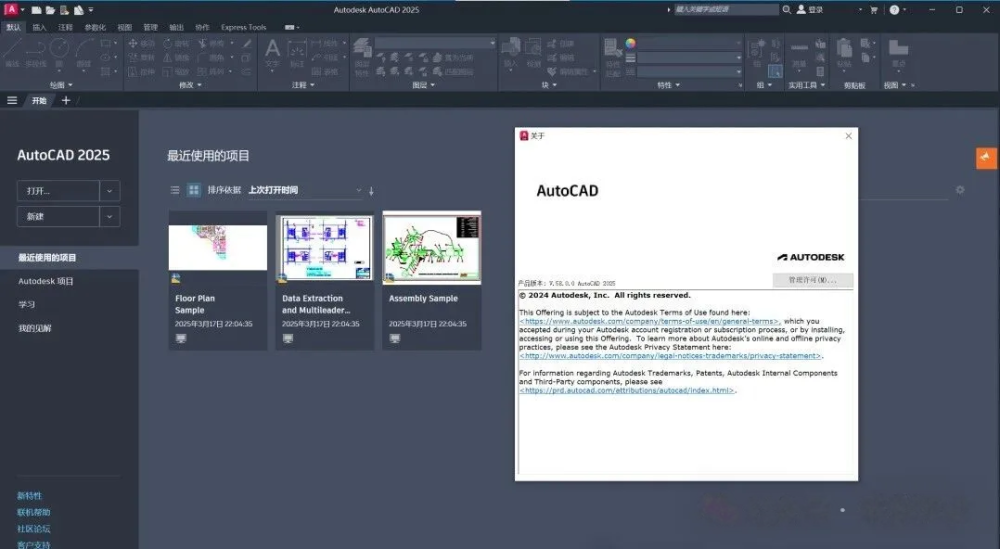Click the New (新建) button

pos(58,217)
